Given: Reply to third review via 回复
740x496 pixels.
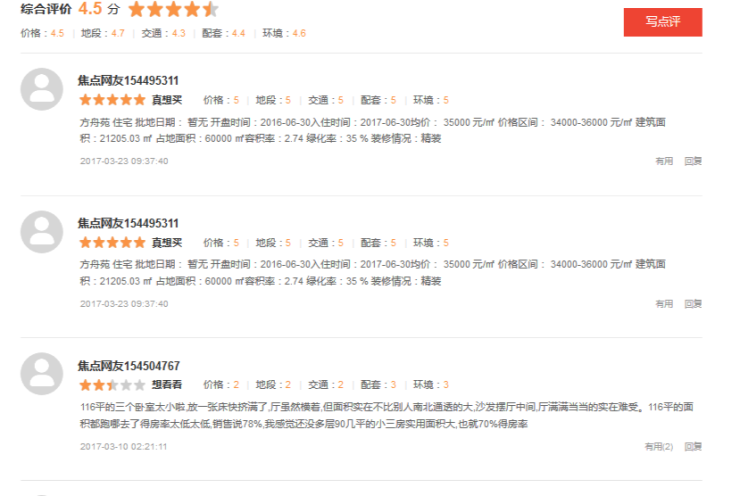Looking at the screenshot, I should [693, 446].
